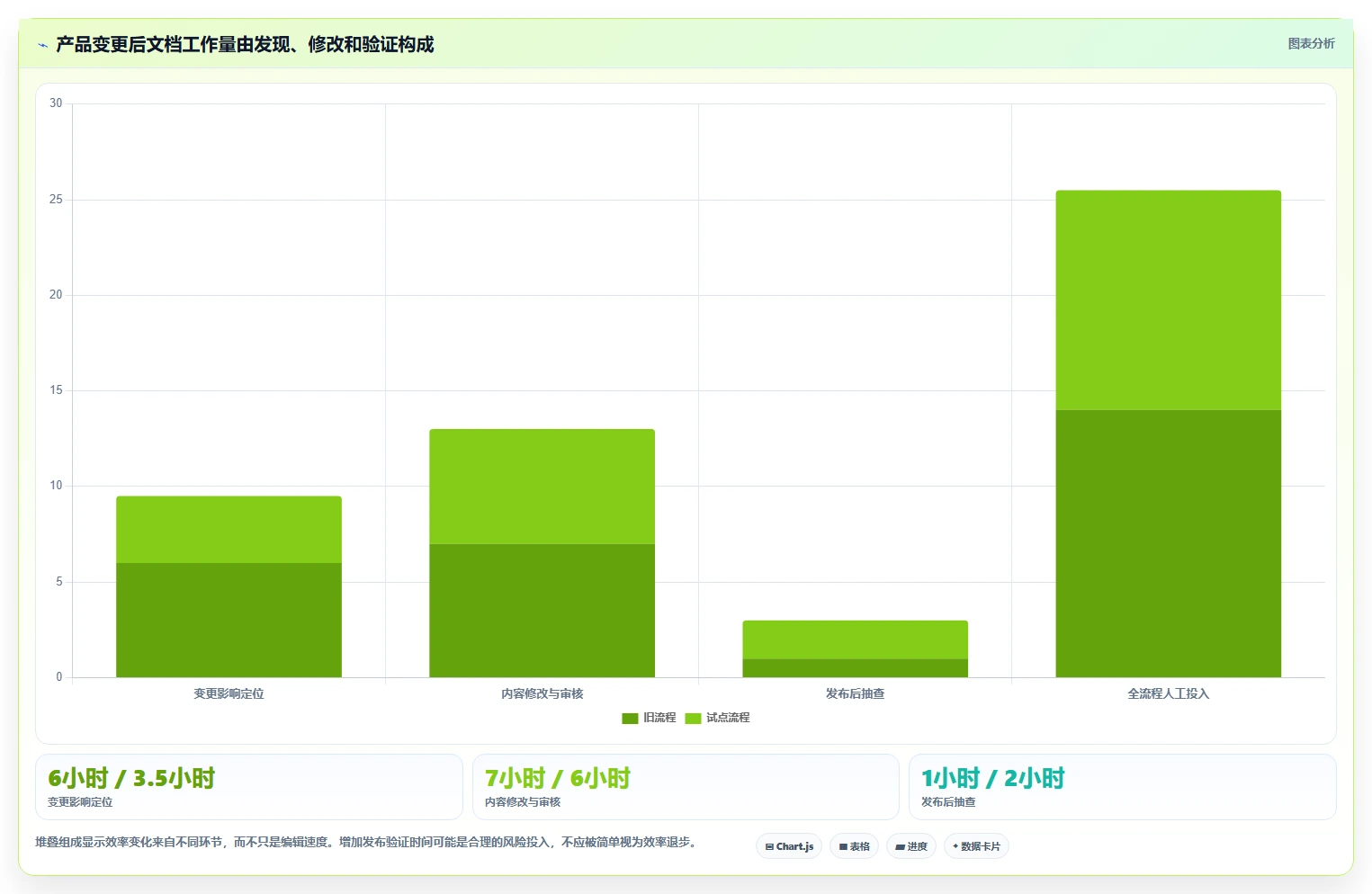The width and height of the screenshot is (1372, 894).
Task: Click the y-axis value 5
Action: click(59, 582)
